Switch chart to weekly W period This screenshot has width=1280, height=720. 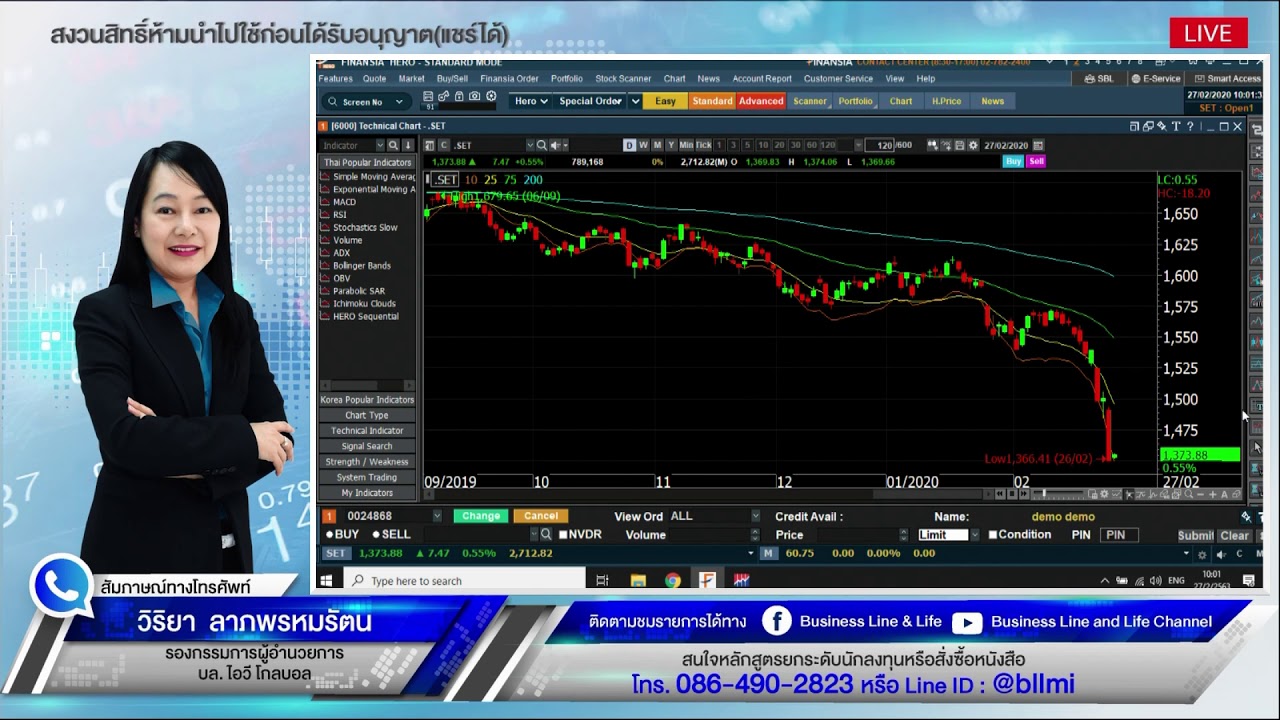(643, 145)
